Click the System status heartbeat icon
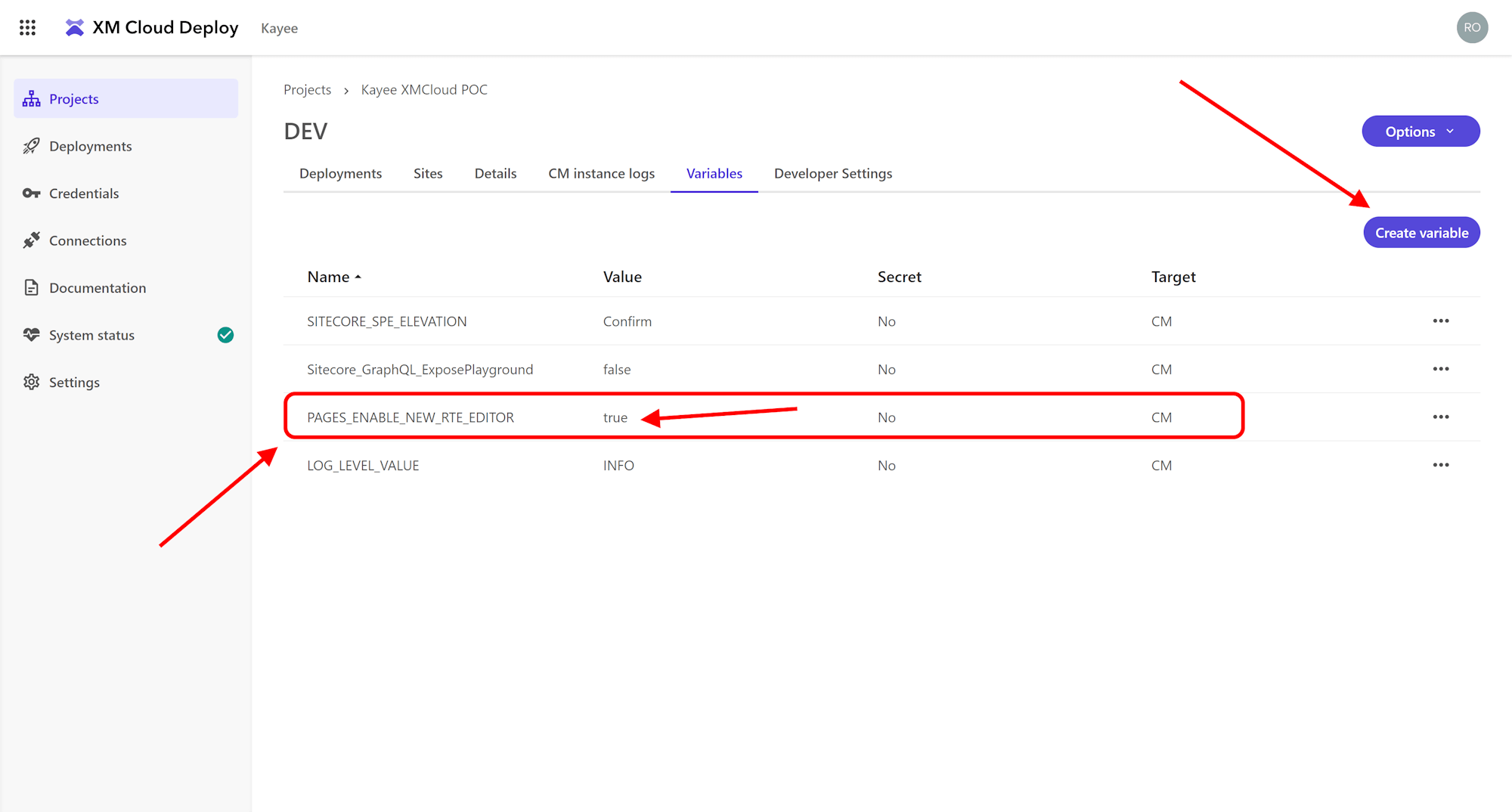The height and width of the screenshot is (812, 1512). pyautogui.click(x=31, y=335)
